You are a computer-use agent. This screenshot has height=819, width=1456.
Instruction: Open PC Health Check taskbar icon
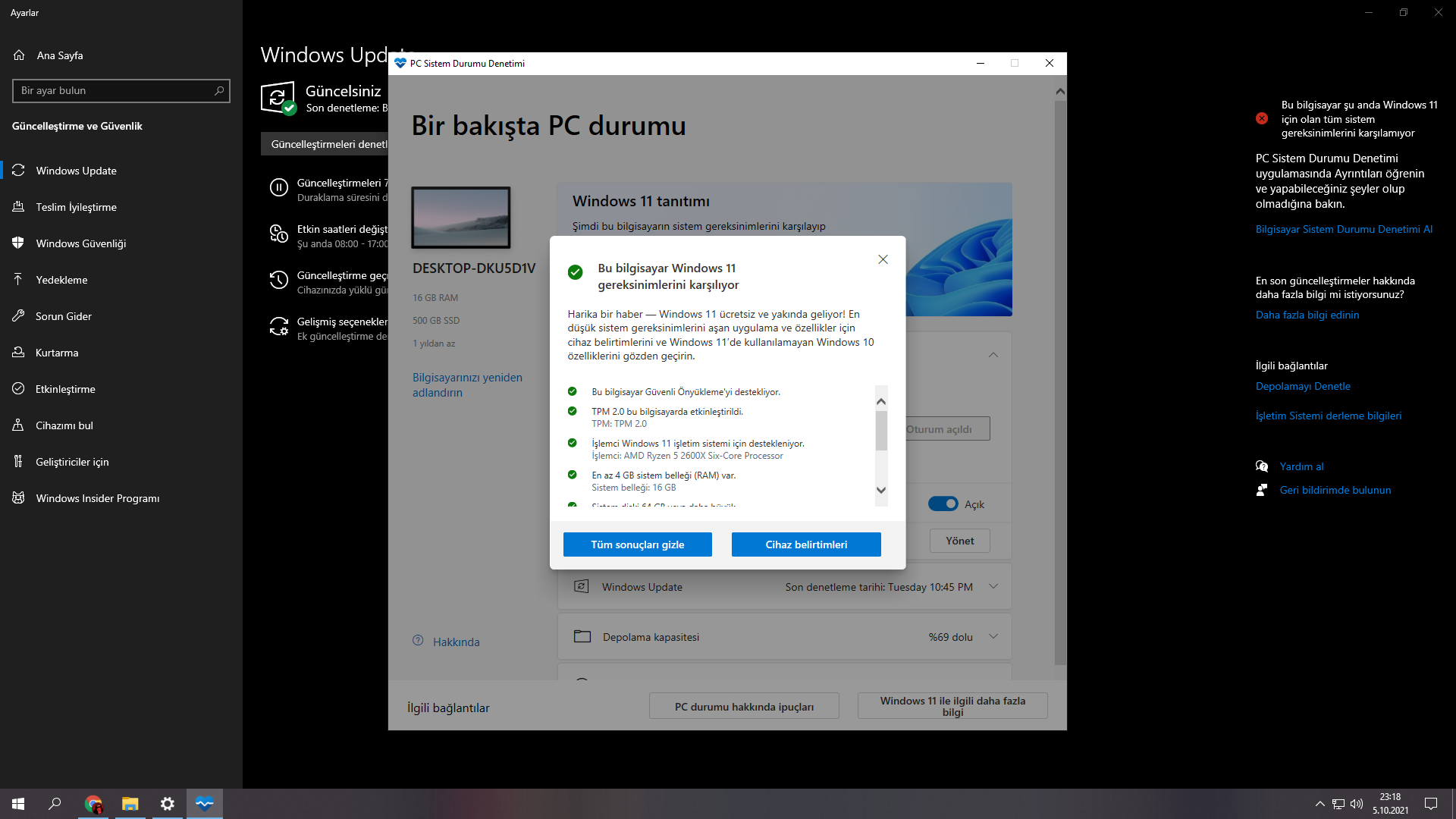204,804
